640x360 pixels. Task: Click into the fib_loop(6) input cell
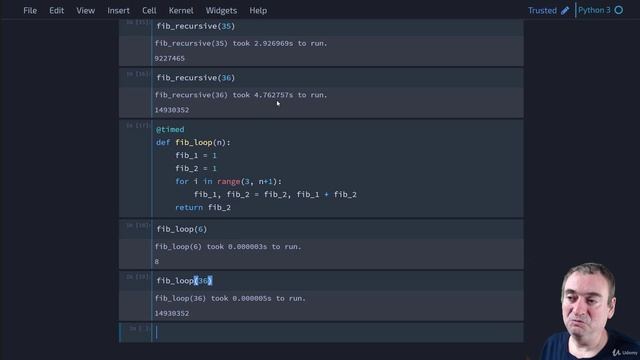338,229
